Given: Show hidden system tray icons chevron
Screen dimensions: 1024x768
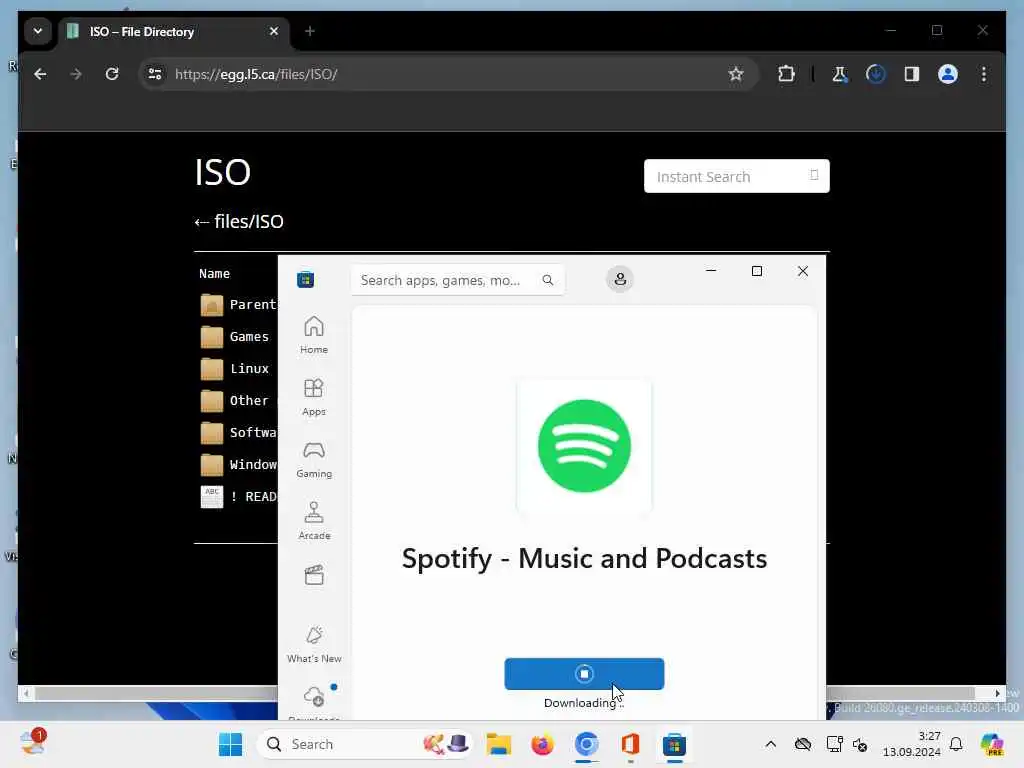Looking at the screenshot, I should 771,744.
